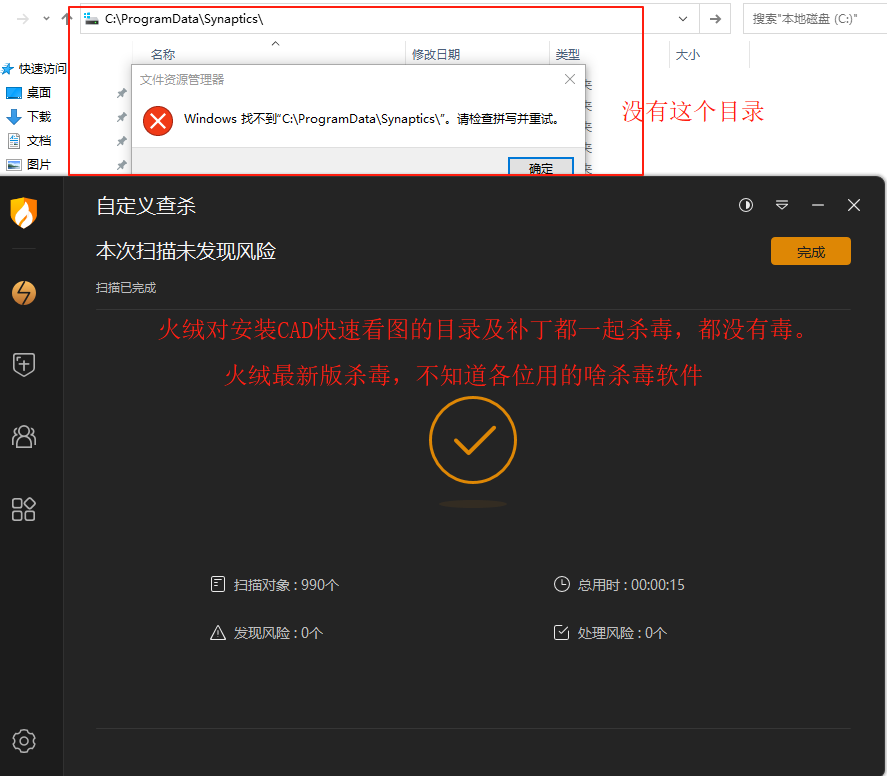Image resolution: width=887 pixels, height=776 pixels.
Task: Click the 扫描对象 document icon
Action: click(x=218, y=584)
